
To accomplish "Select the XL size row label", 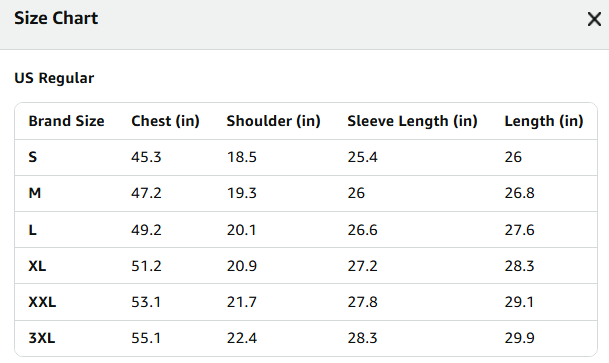I will tap(37, 266).
